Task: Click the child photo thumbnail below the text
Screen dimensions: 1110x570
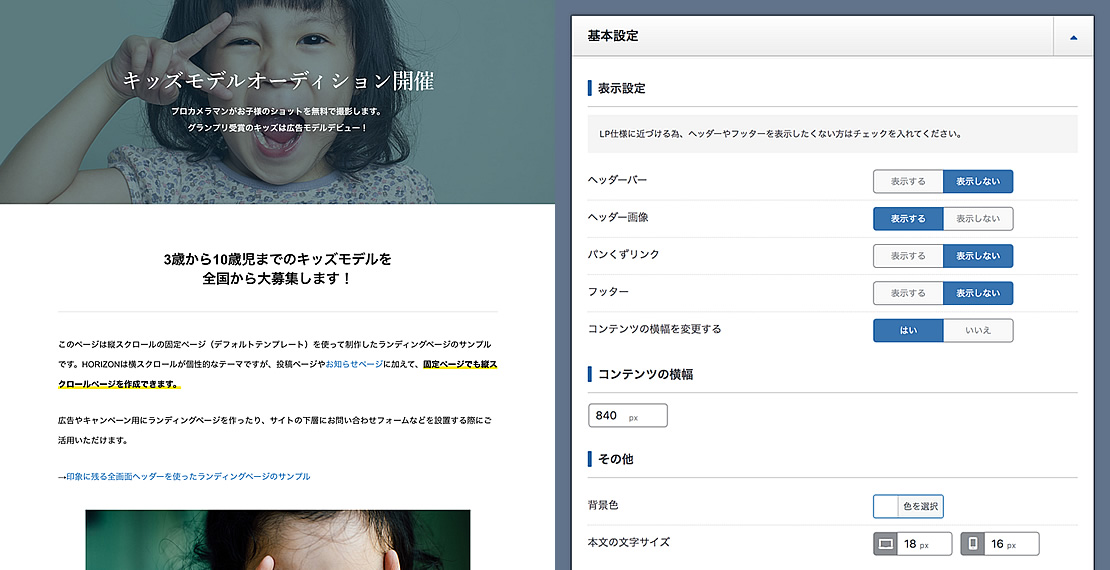Action: coord(278,540)
